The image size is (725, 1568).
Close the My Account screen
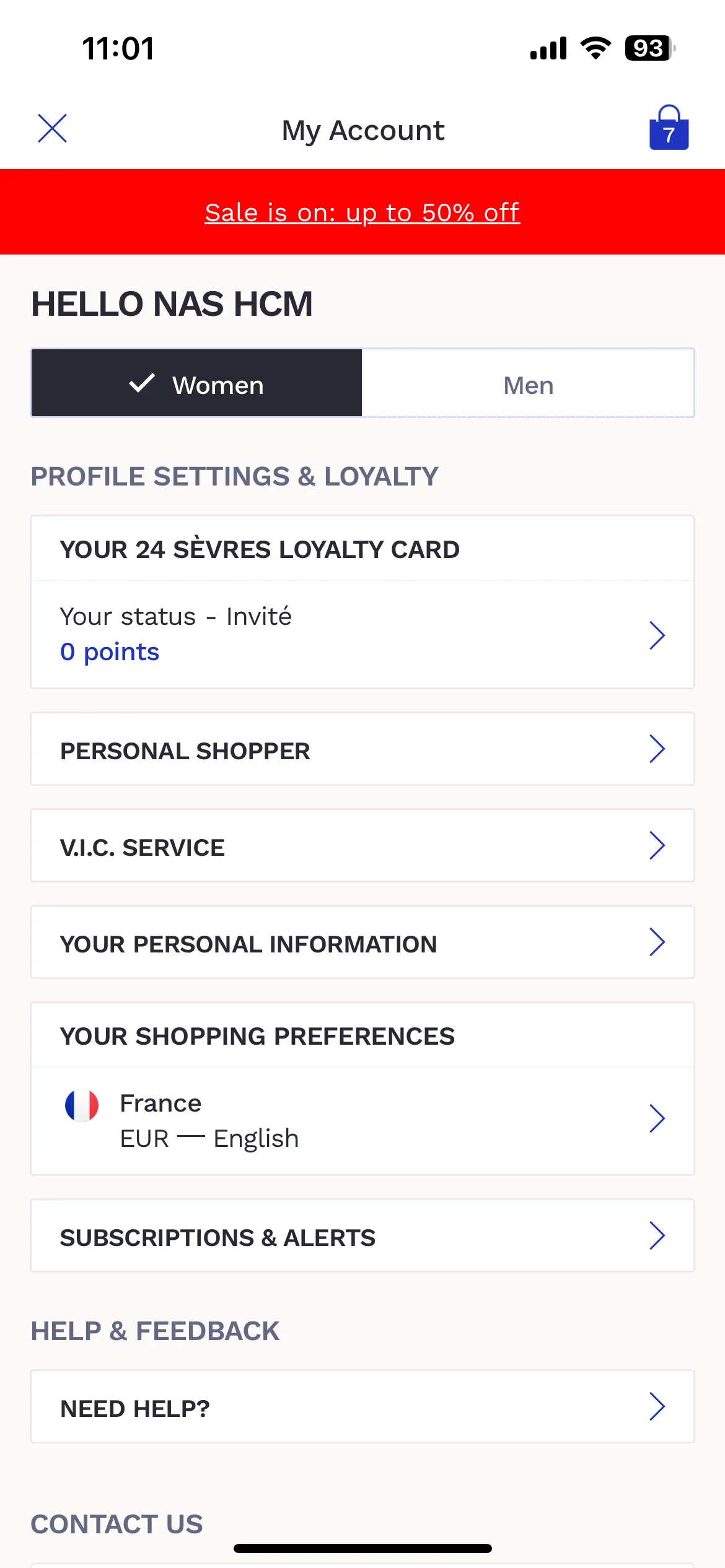pos(52,128)
